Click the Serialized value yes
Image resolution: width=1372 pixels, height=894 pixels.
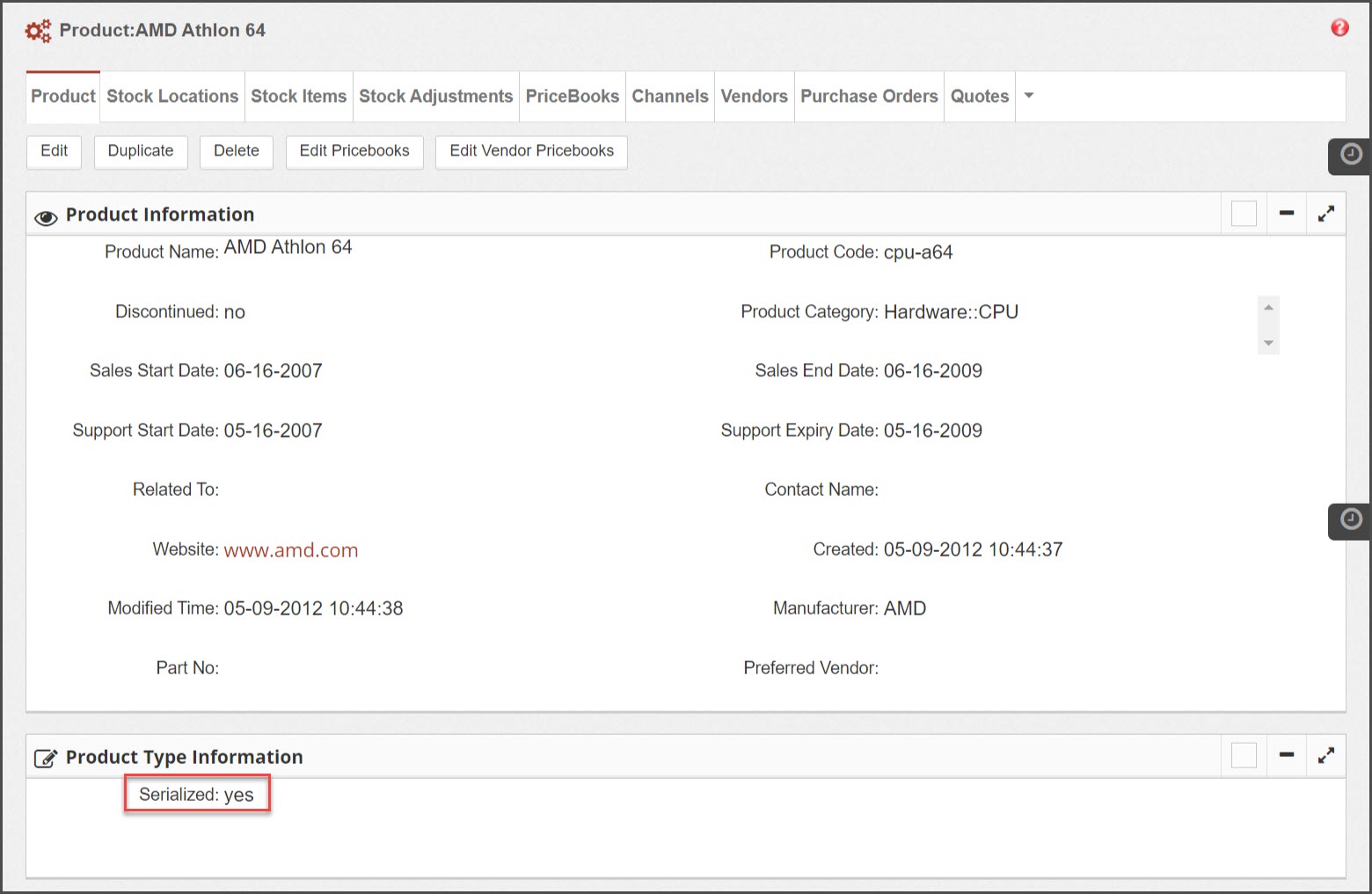(238, 796)
